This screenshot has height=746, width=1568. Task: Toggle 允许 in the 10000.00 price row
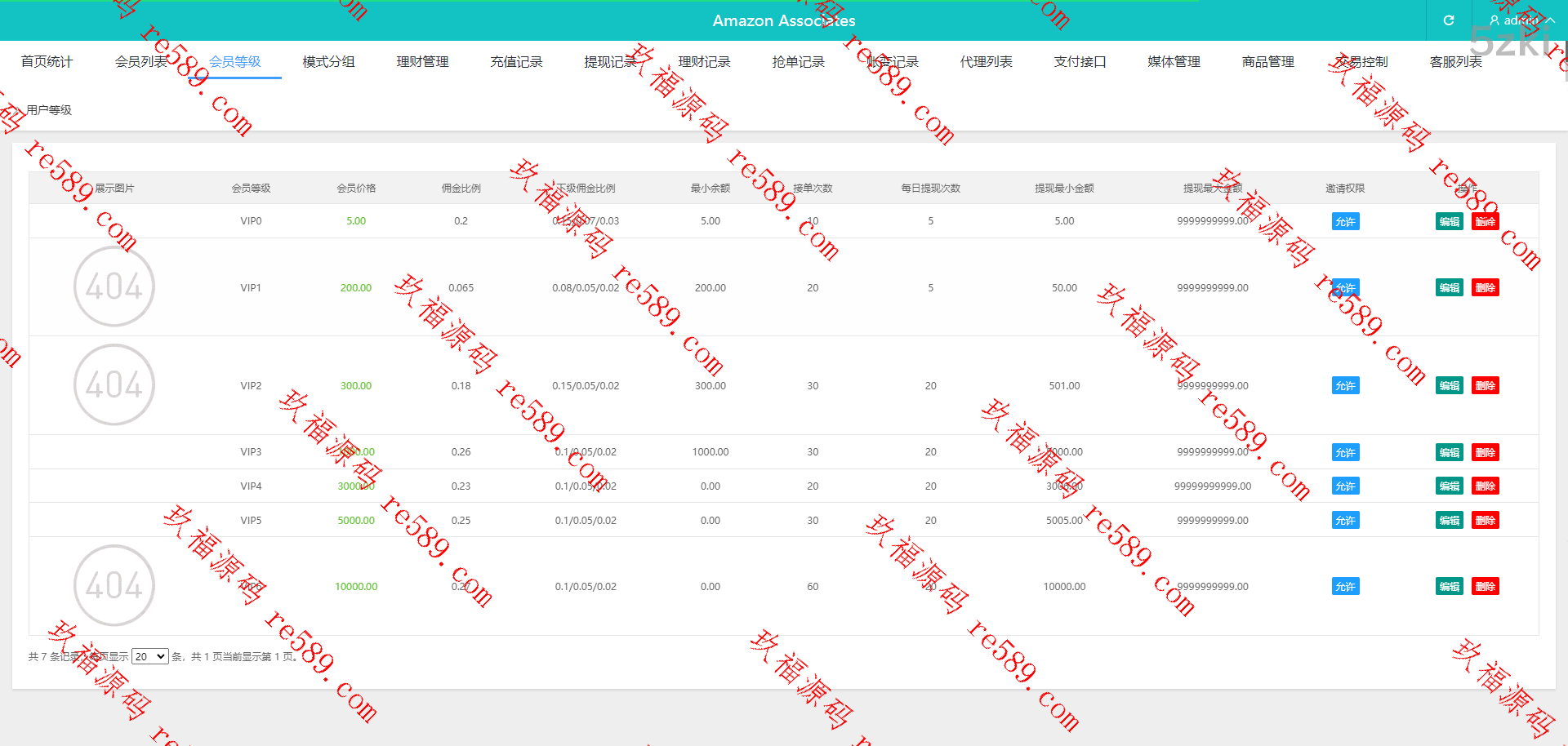(x=1345, y=586)
